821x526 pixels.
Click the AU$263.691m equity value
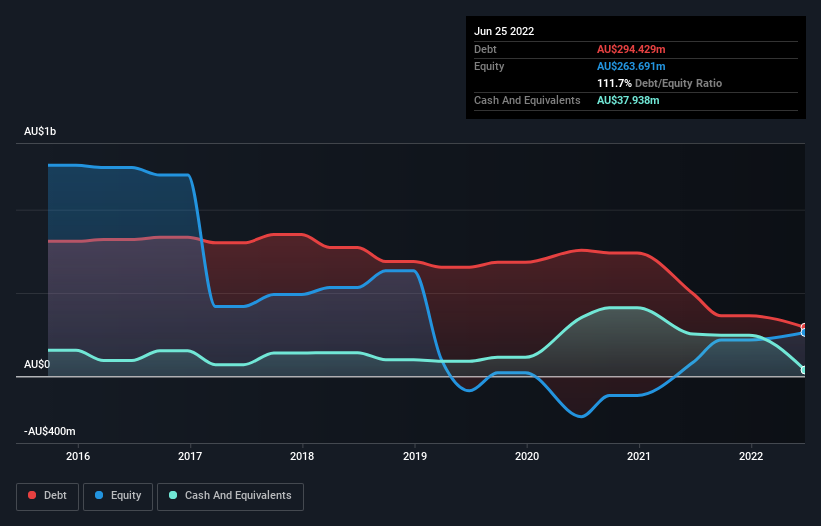(x=631, y=66)
